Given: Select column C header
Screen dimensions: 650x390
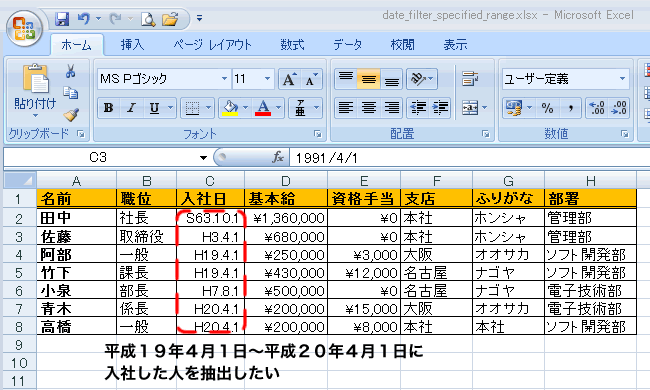Looking at the screenshot, I should [210, 181].
